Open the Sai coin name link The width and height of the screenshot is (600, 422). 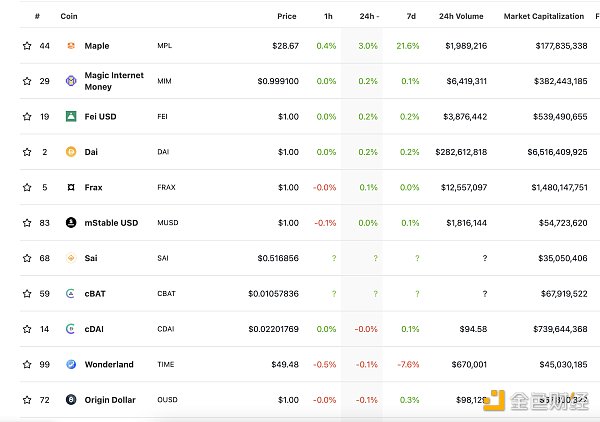[x=92, y=258]
